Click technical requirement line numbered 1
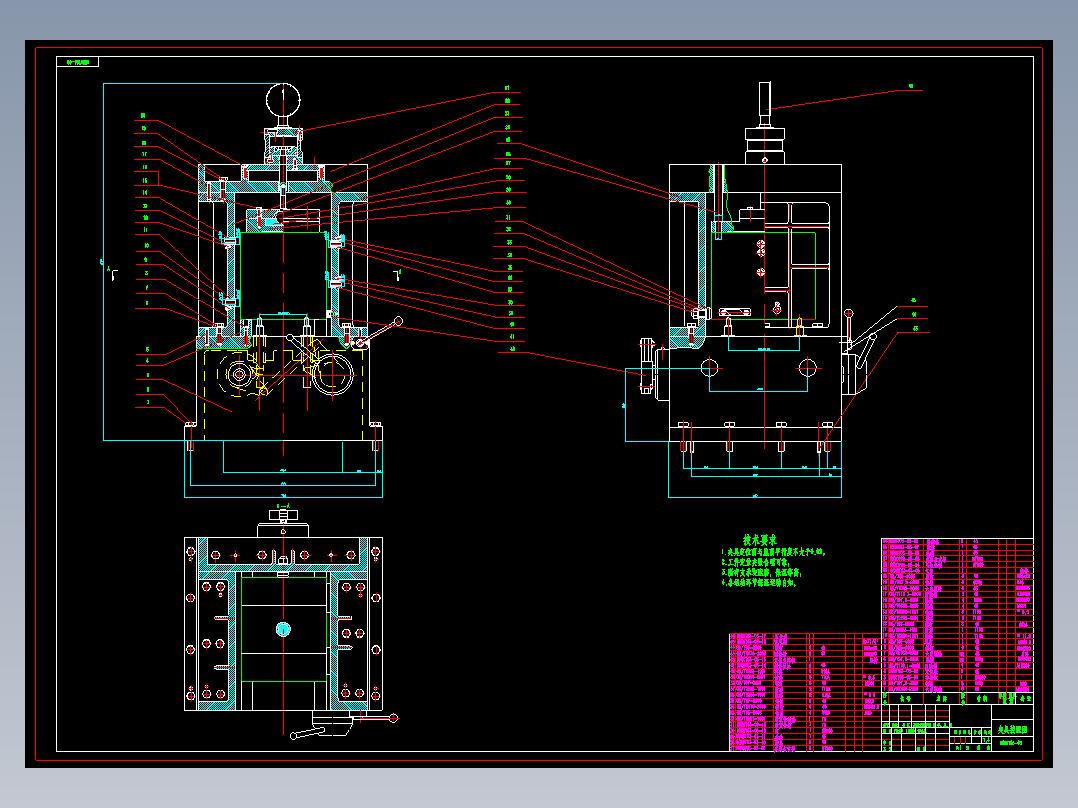 tap(773, 552)
